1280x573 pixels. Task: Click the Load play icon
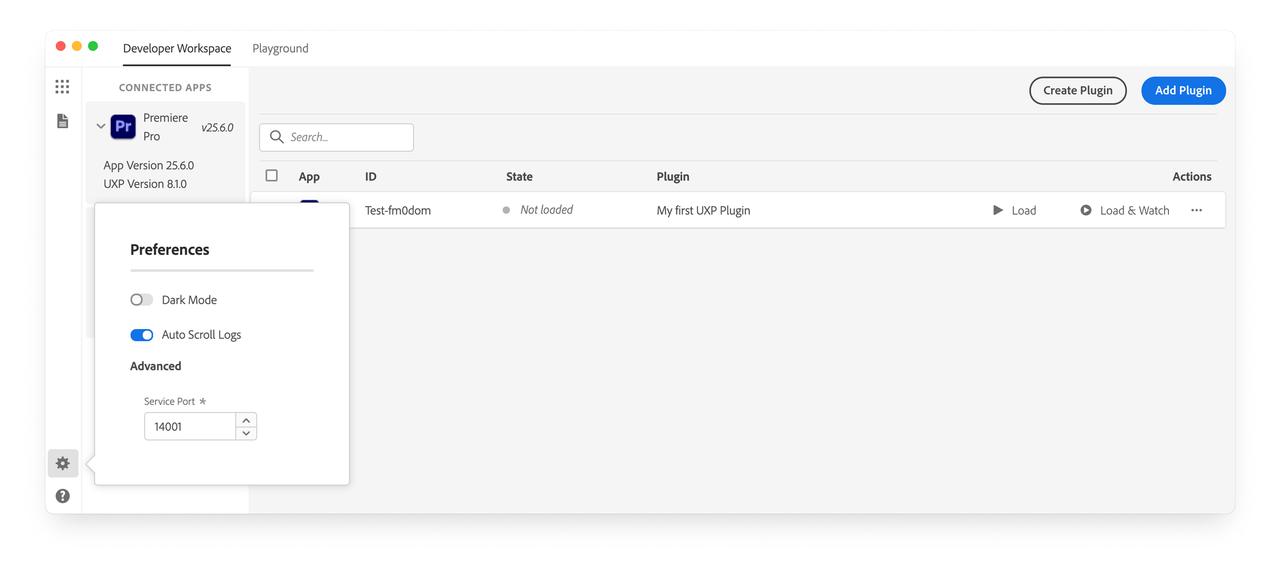pyautogui.click(x=998, y=210)
